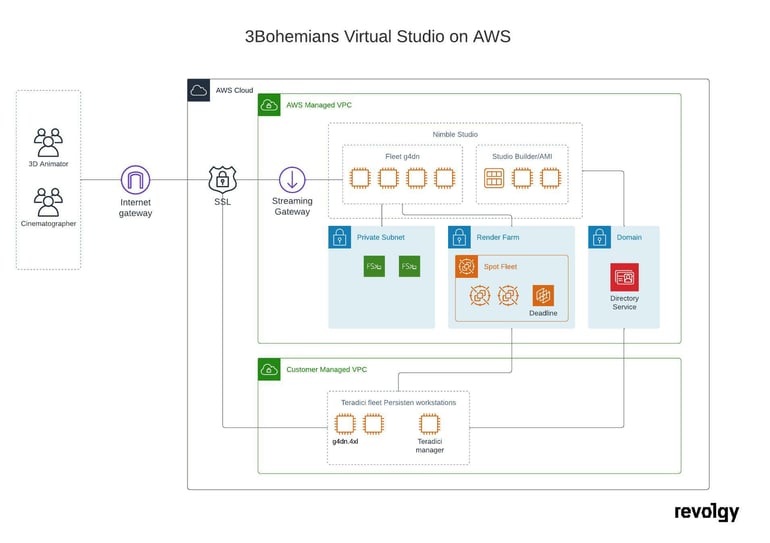Viewport: 770px width, 543px height.
Task: Select the Streaming Gateway download icon
Action: point(292,180)
